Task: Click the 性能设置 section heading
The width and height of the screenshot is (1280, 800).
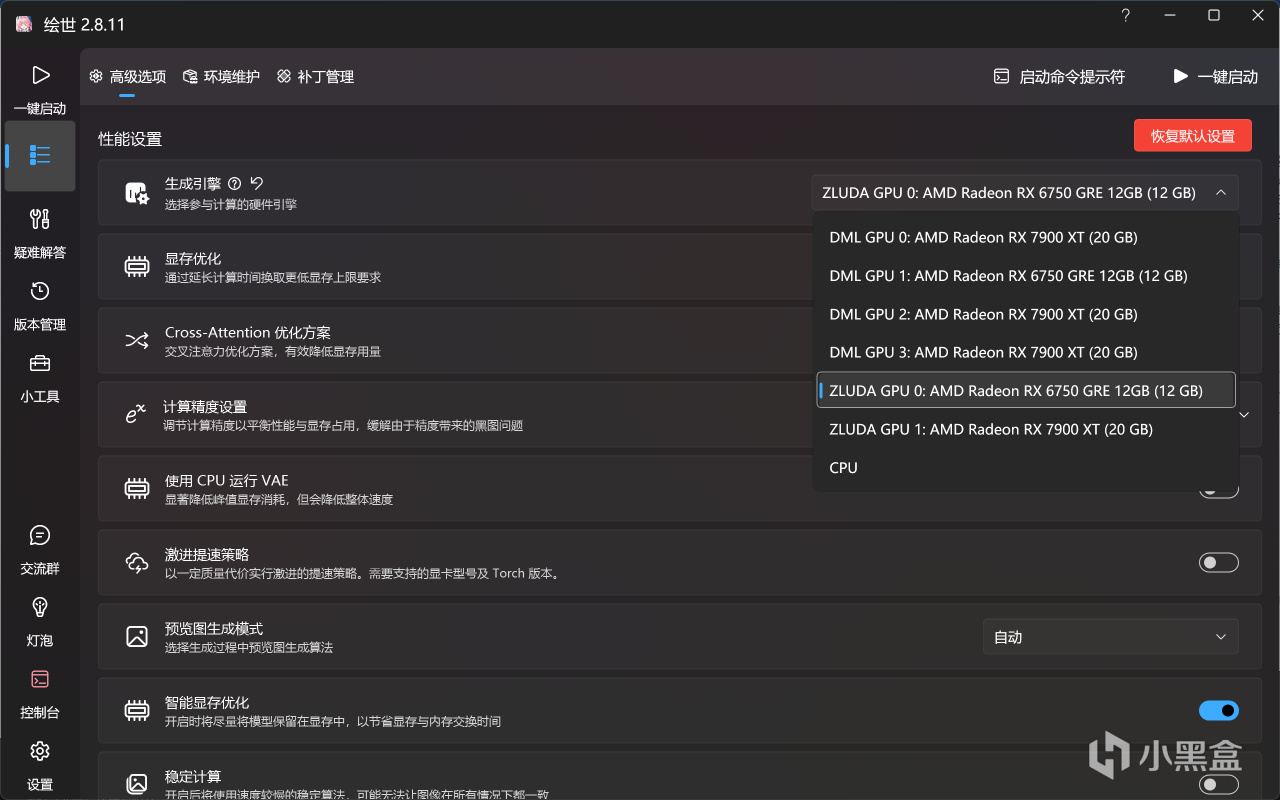Action: (x=130, y=139)
